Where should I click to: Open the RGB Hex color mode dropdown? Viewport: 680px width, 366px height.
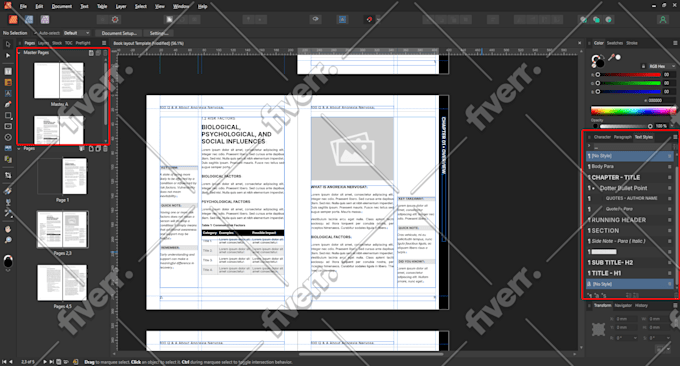(x=662, y=66)
